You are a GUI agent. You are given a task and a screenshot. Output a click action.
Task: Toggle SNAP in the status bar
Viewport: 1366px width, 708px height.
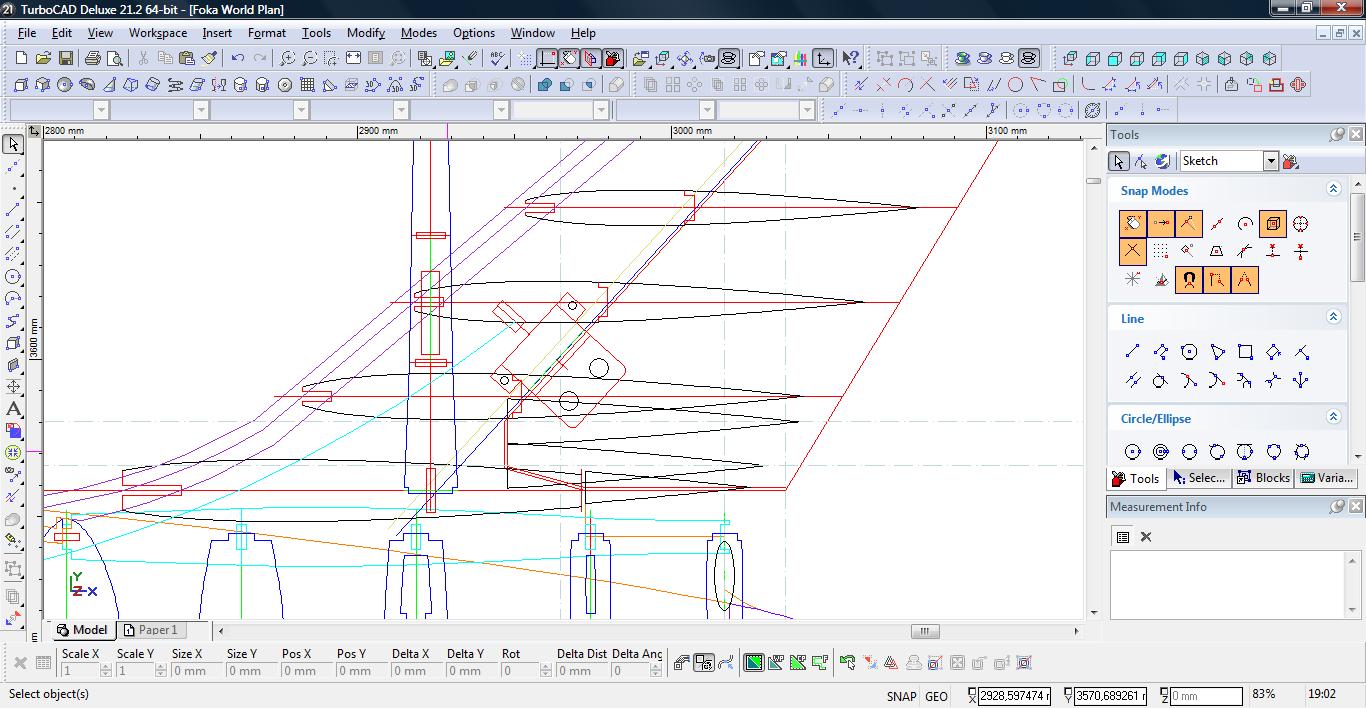900,696
